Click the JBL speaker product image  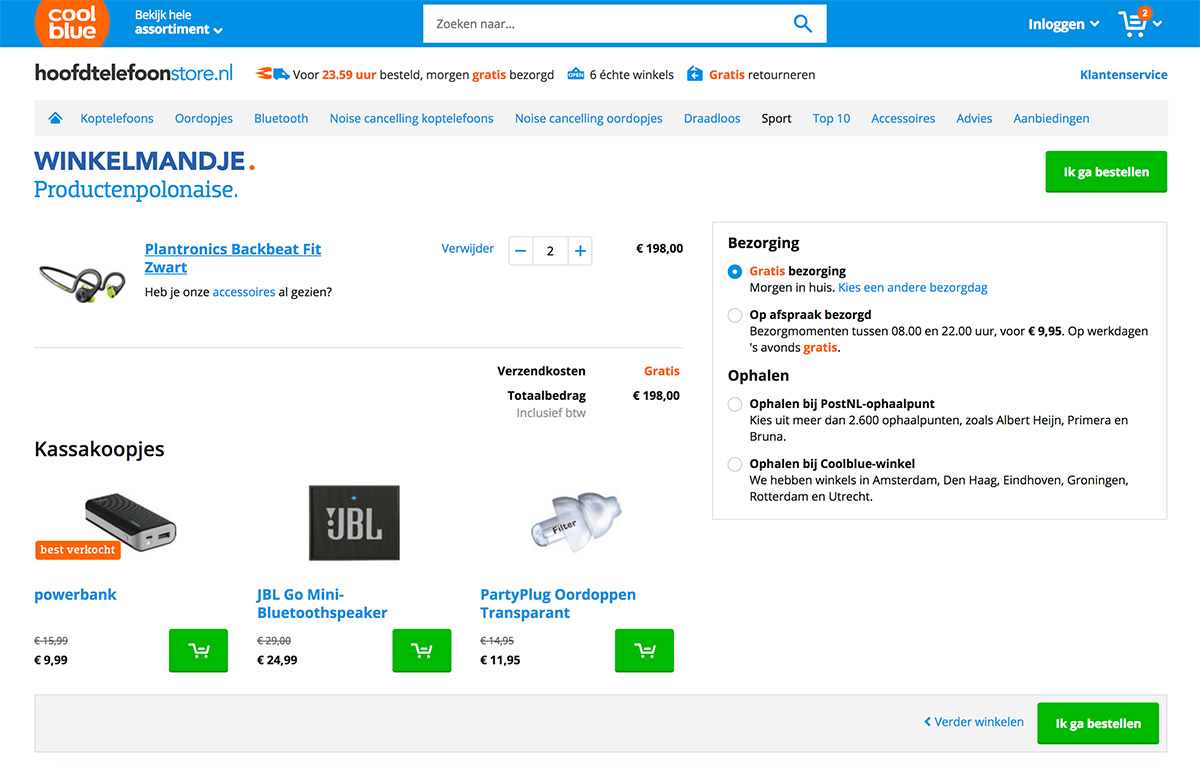click(354, 523)
